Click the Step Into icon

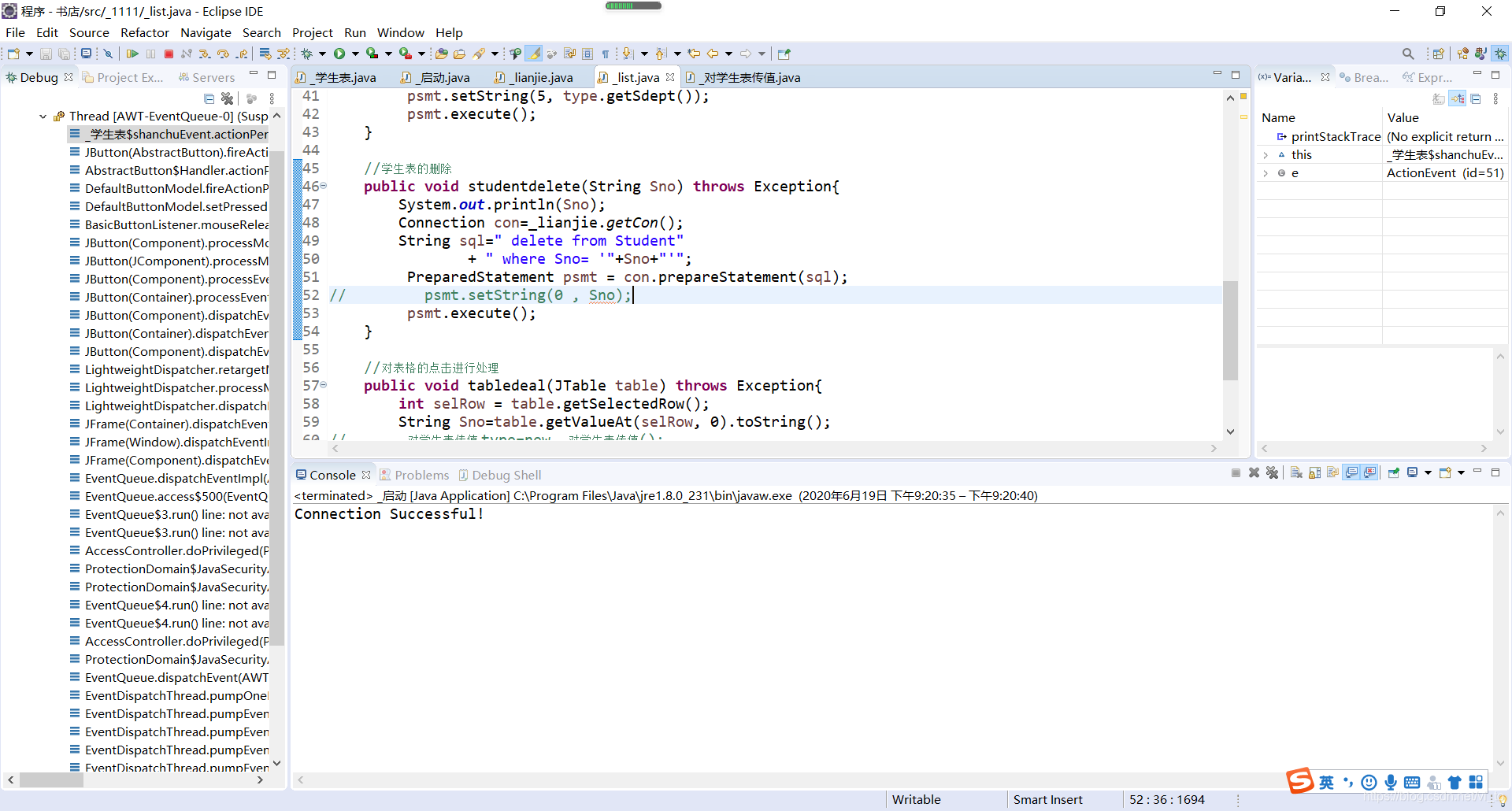205,54
